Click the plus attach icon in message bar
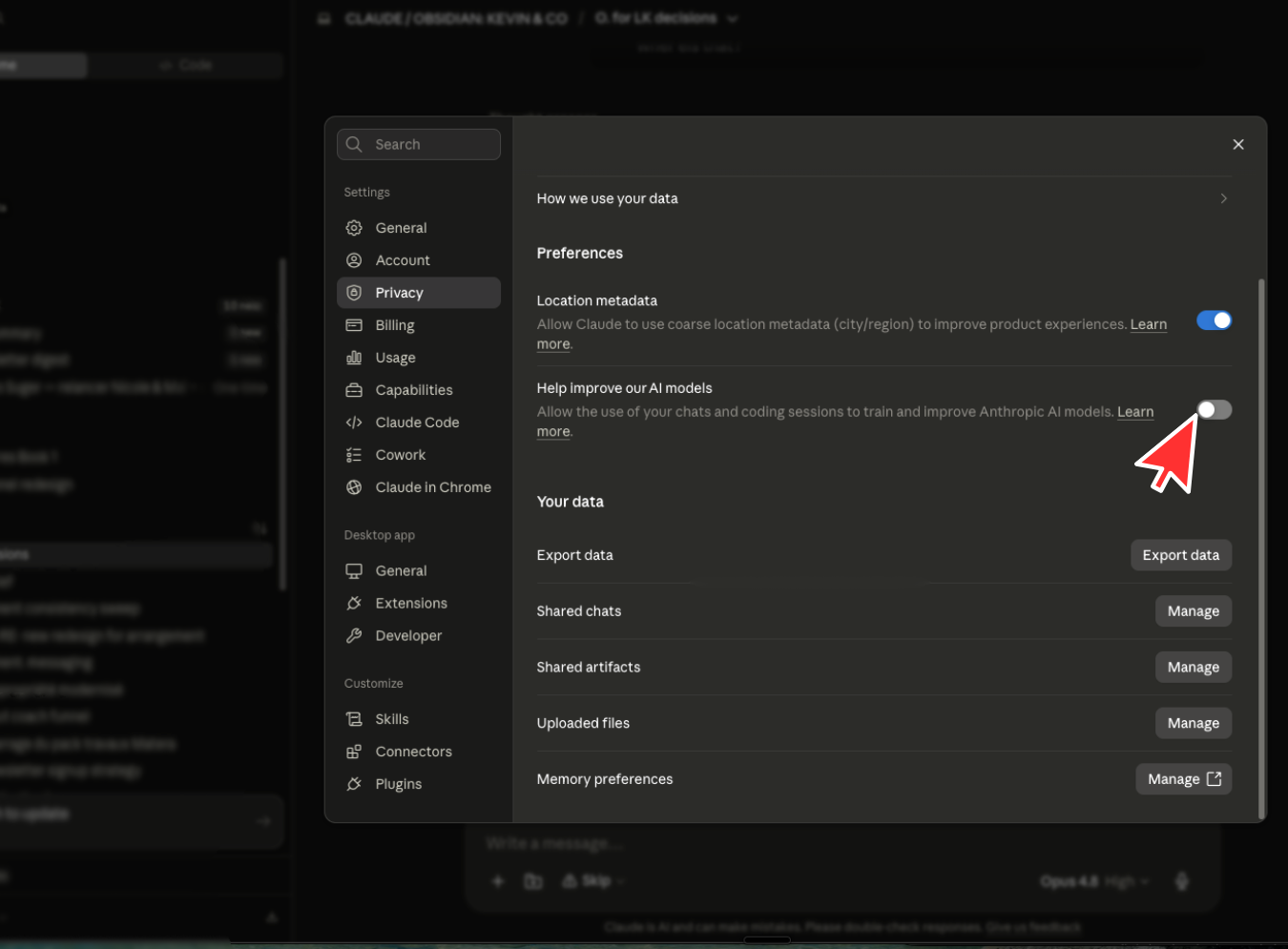Image resolution: width=1288 pixels, height=949 pixels. pos(498,881)
